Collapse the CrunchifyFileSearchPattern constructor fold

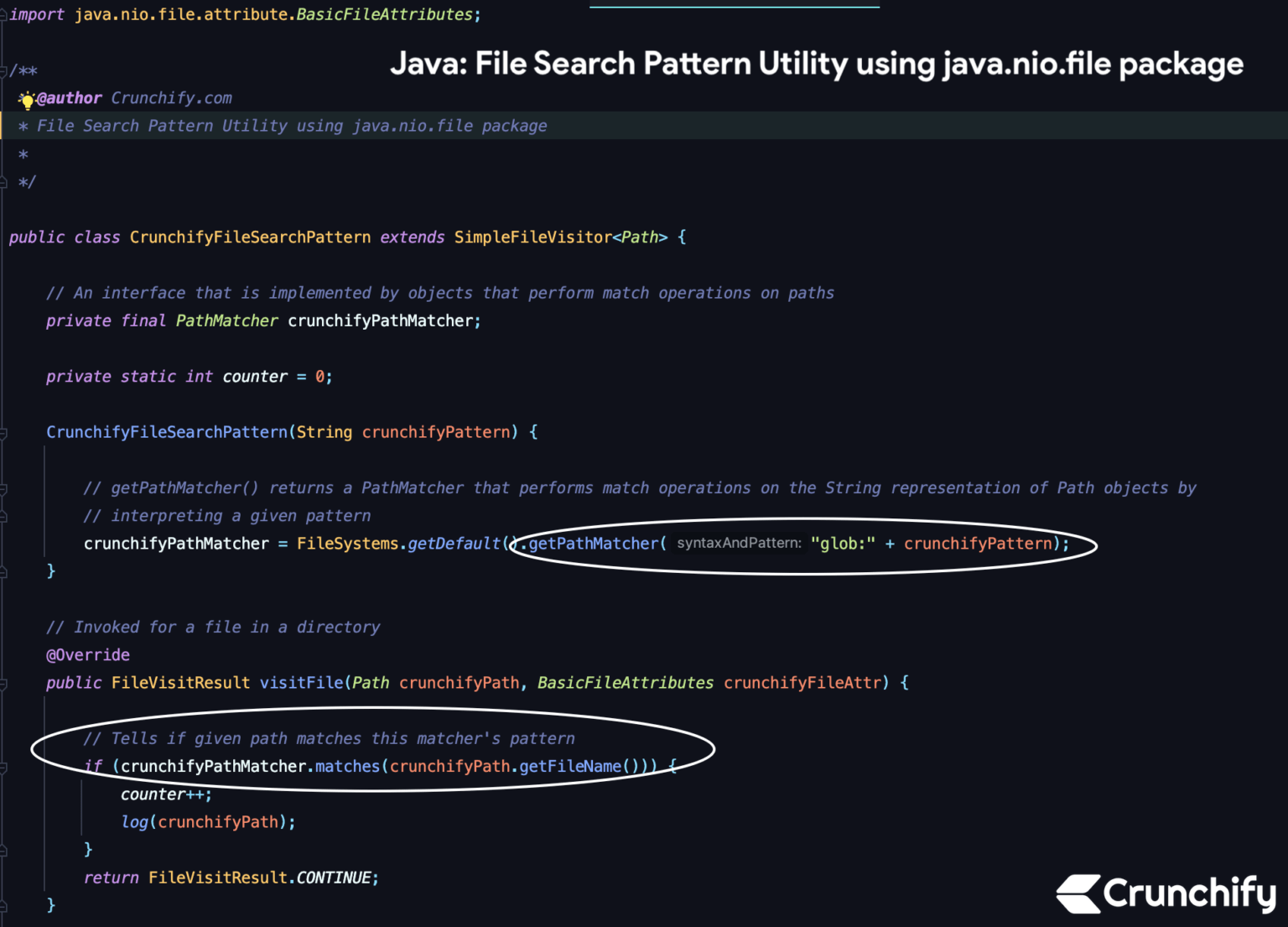point(4,432)
